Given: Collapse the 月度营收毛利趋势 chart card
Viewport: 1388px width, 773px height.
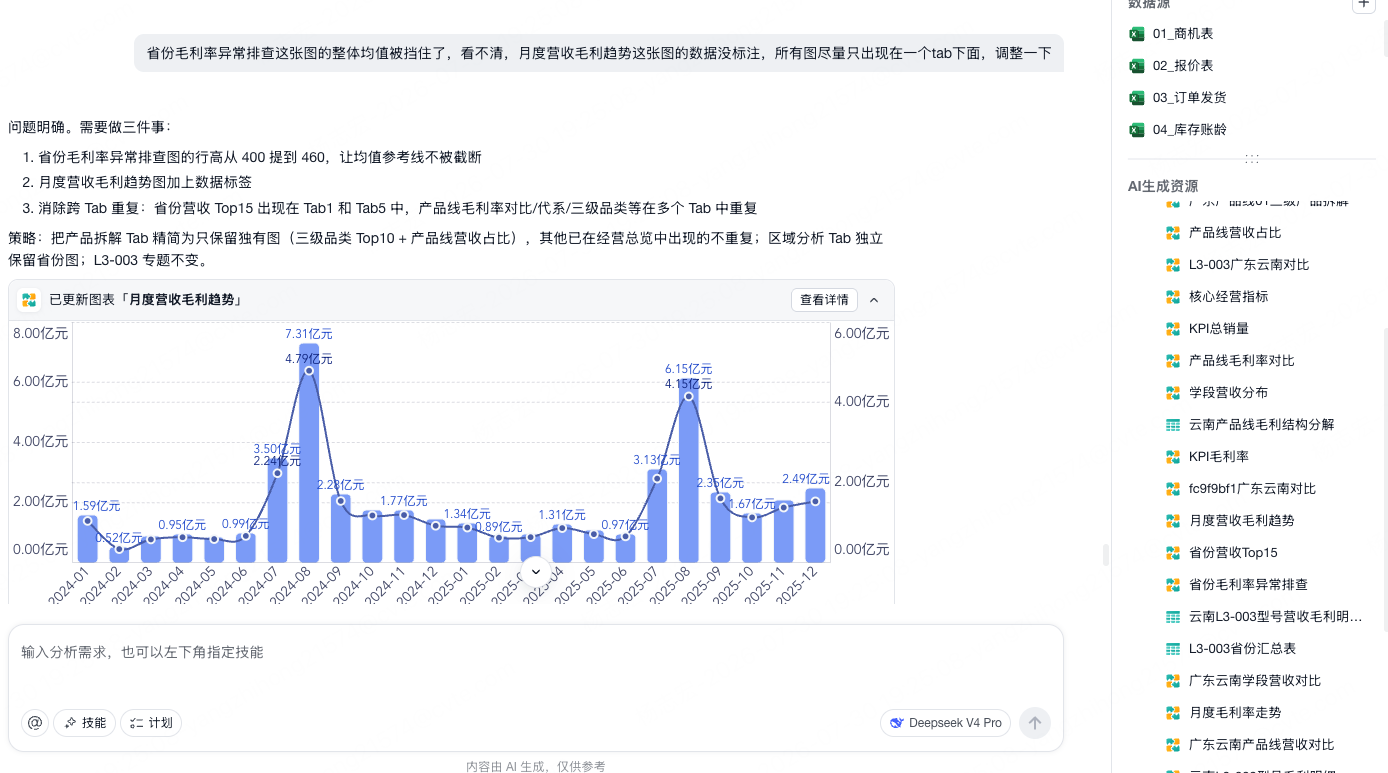Looking at the screenshot, I should pyautogui.click(x=874, y=300).
